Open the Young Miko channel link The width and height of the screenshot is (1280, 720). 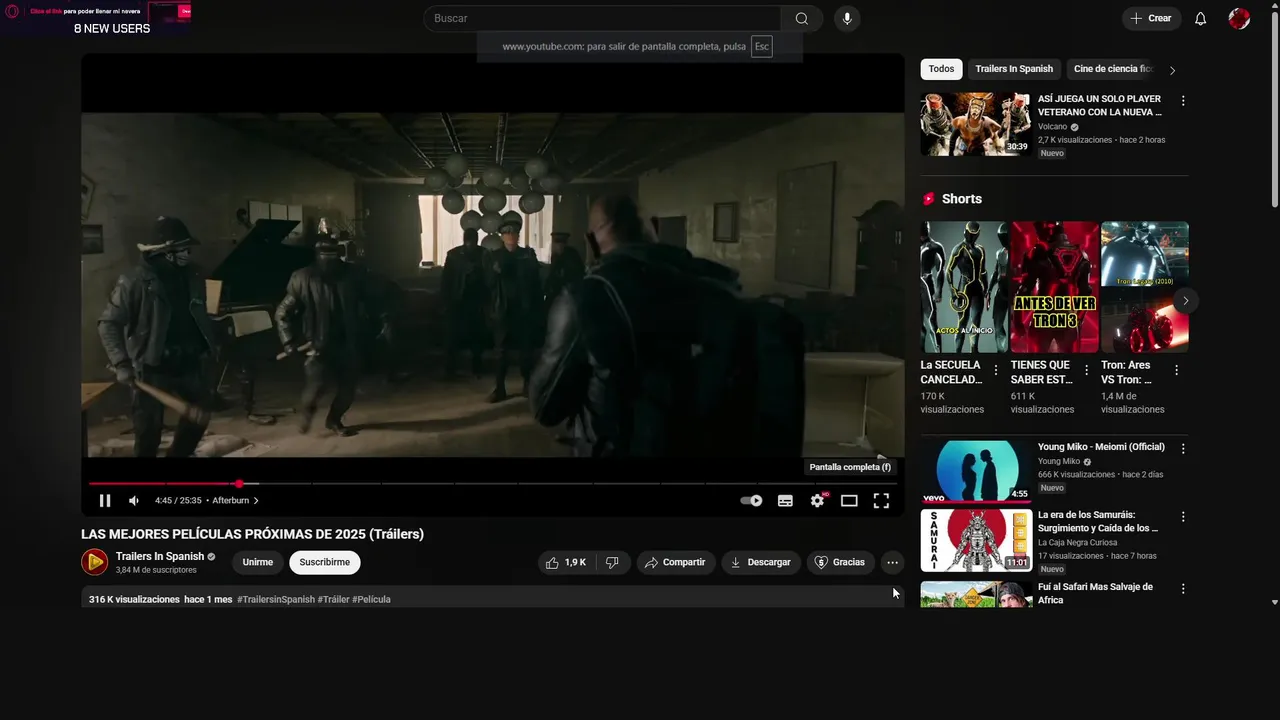tap(1059, 462)
